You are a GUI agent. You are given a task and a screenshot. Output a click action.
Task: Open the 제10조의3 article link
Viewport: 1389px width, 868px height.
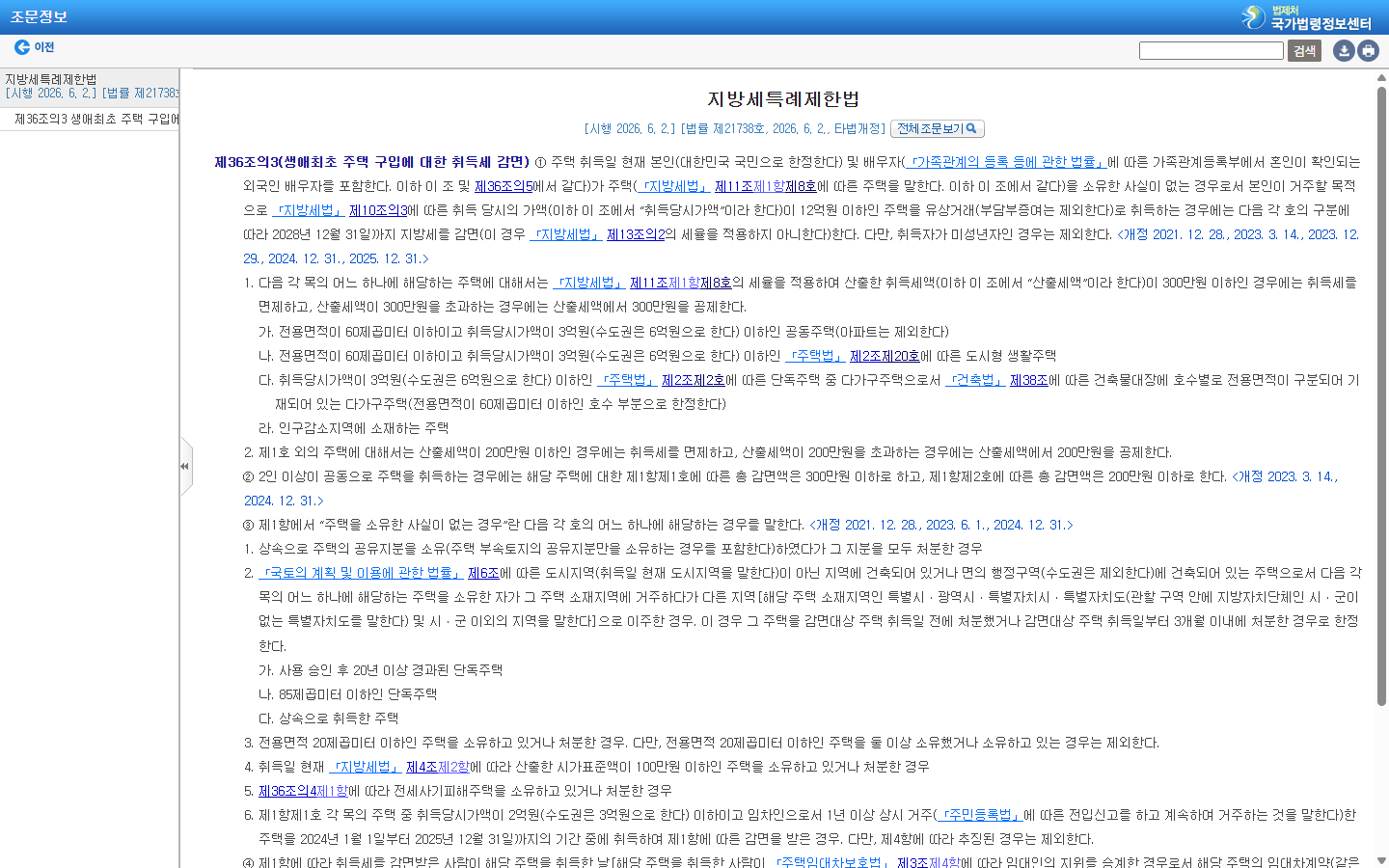(378, 210)
